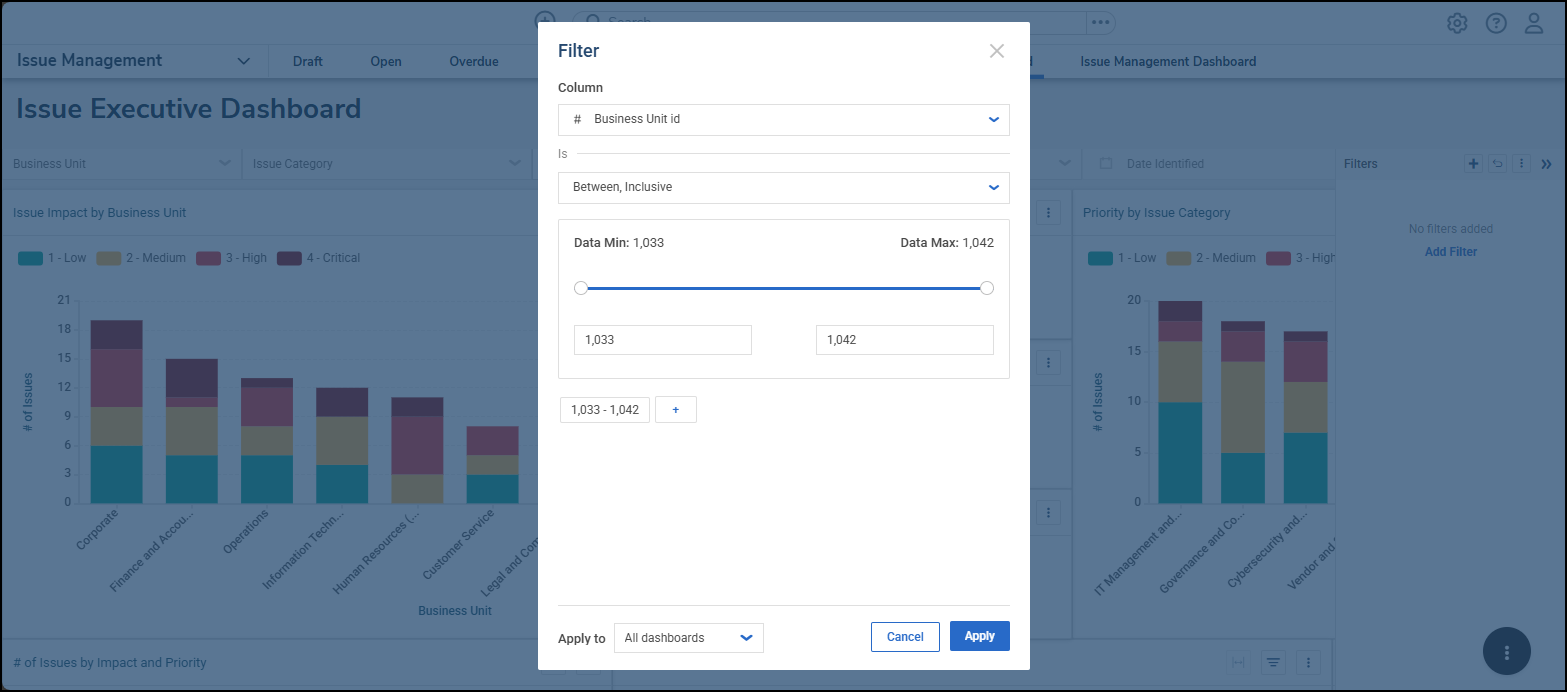1567x692 pixels.
Task: Click the plus icon in the Filters panel
Action: click(x=1473, y=164)
